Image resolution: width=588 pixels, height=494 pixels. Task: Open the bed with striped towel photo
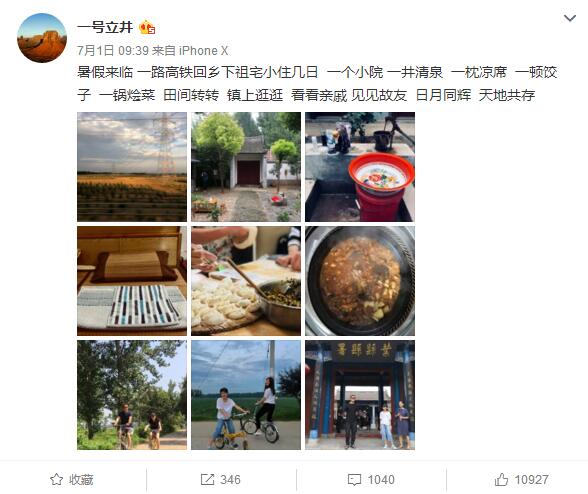(x=132, y=281)
